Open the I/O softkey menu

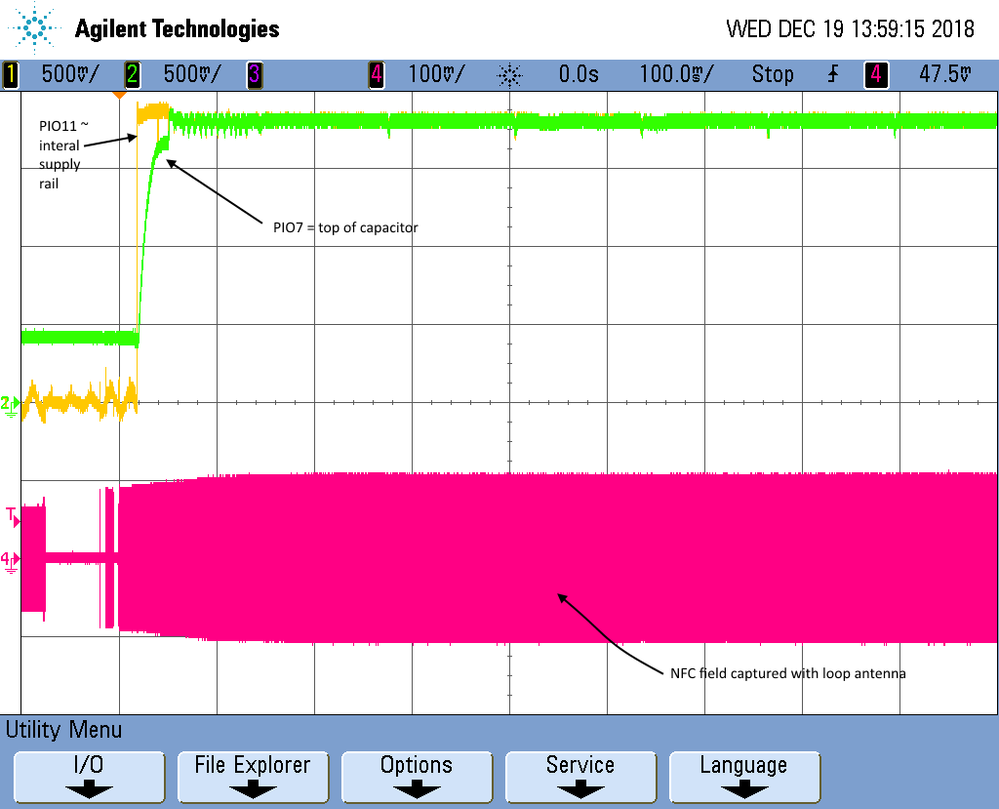[89, 777]
